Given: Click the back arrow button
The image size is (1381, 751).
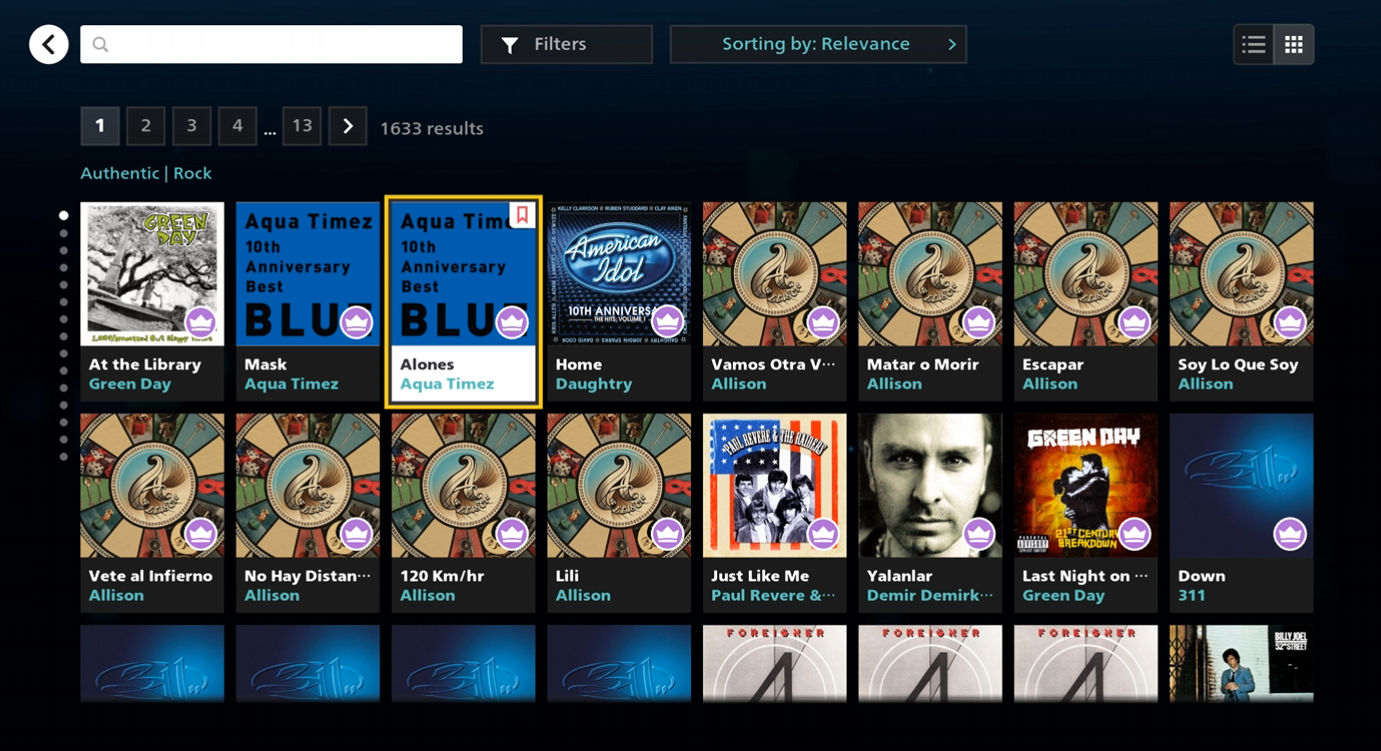Looking at the screenshot, I should (x=48, y=44).
